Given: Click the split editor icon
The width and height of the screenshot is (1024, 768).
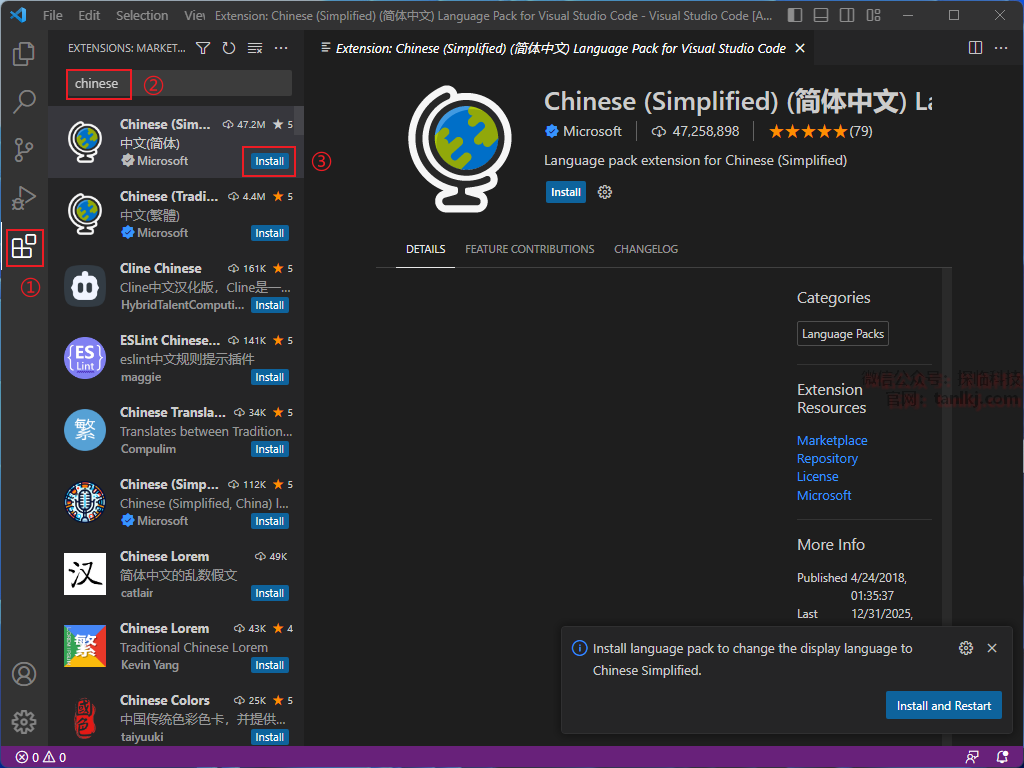Looking at the screenshot, I should click(x=976, y=48).
